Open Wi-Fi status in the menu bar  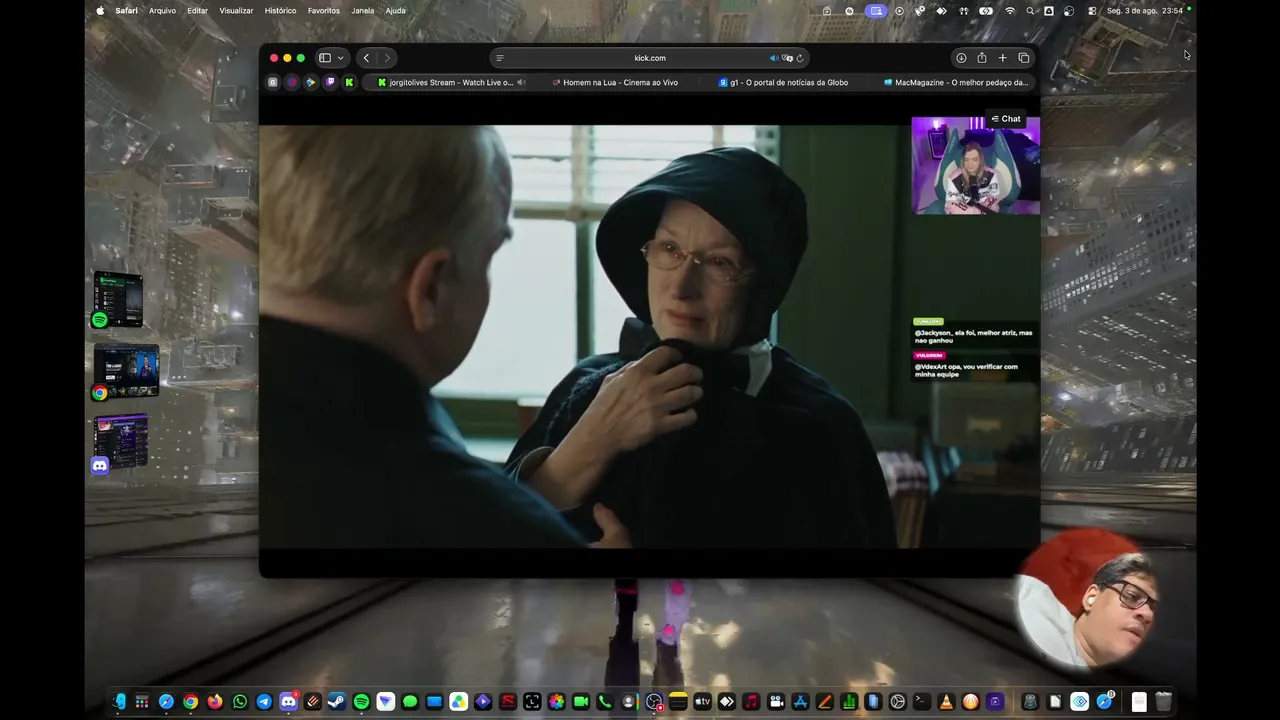pos(1010,11)
